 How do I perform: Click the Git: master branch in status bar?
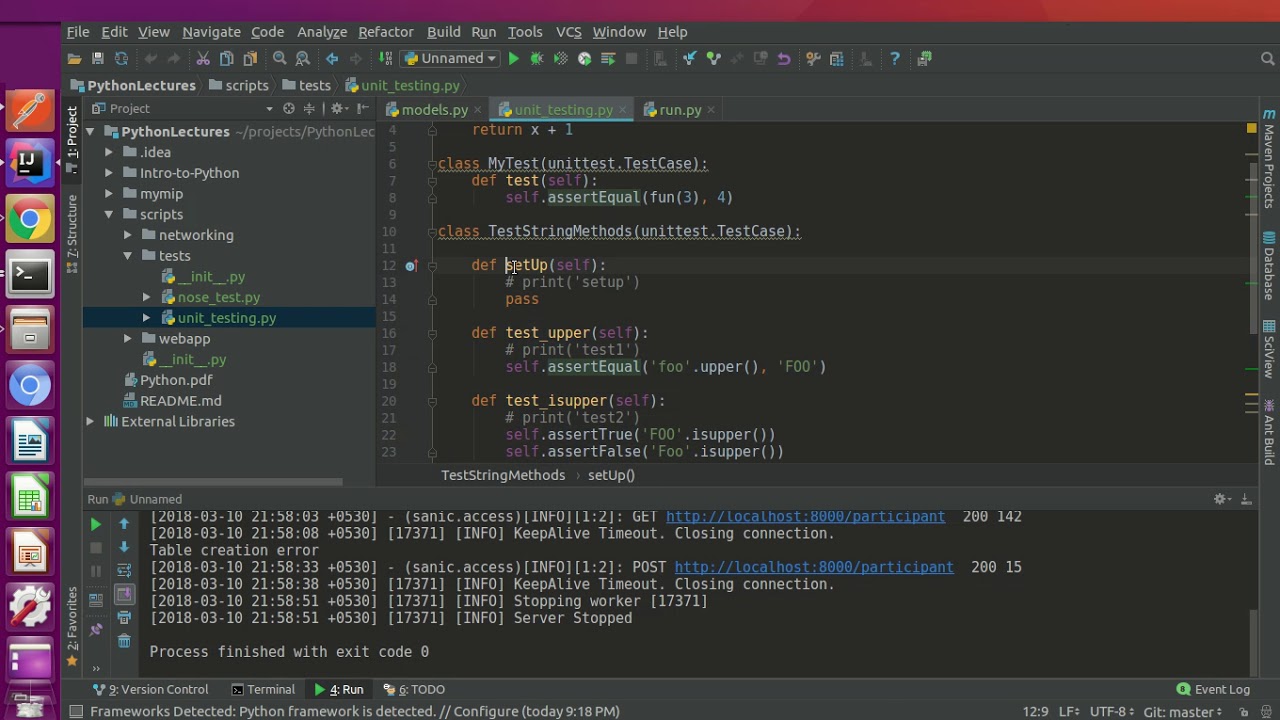[x=1183, y=712]
